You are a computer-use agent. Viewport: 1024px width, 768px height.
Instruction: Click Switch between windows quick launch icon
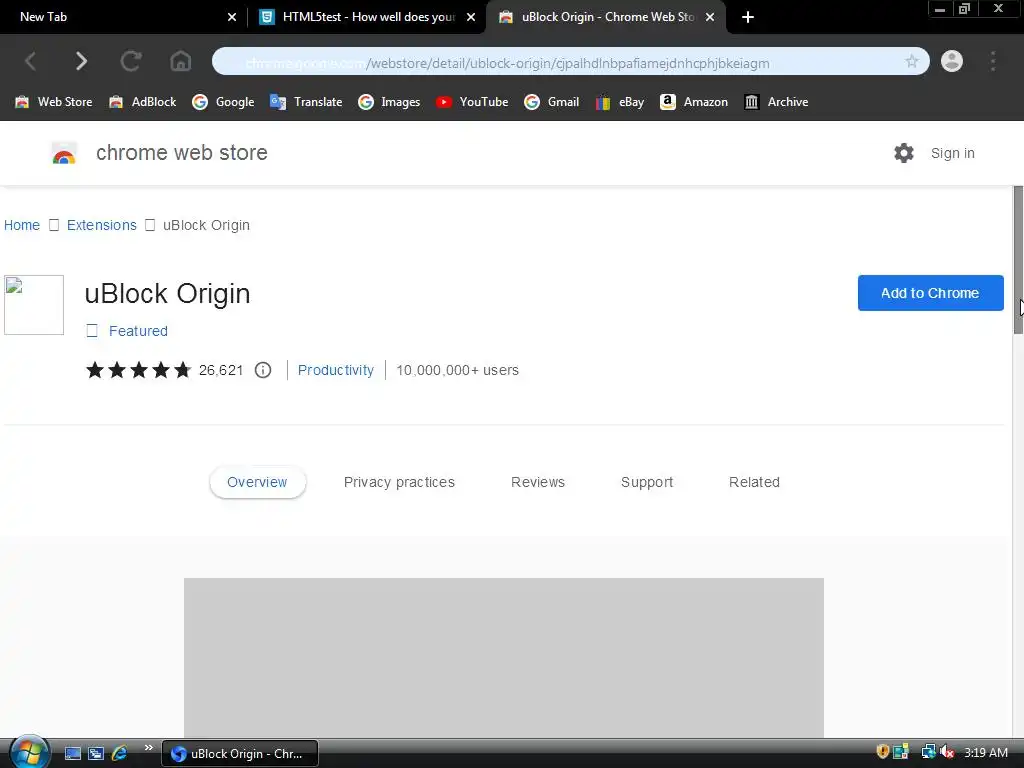(x=96, y=754)
